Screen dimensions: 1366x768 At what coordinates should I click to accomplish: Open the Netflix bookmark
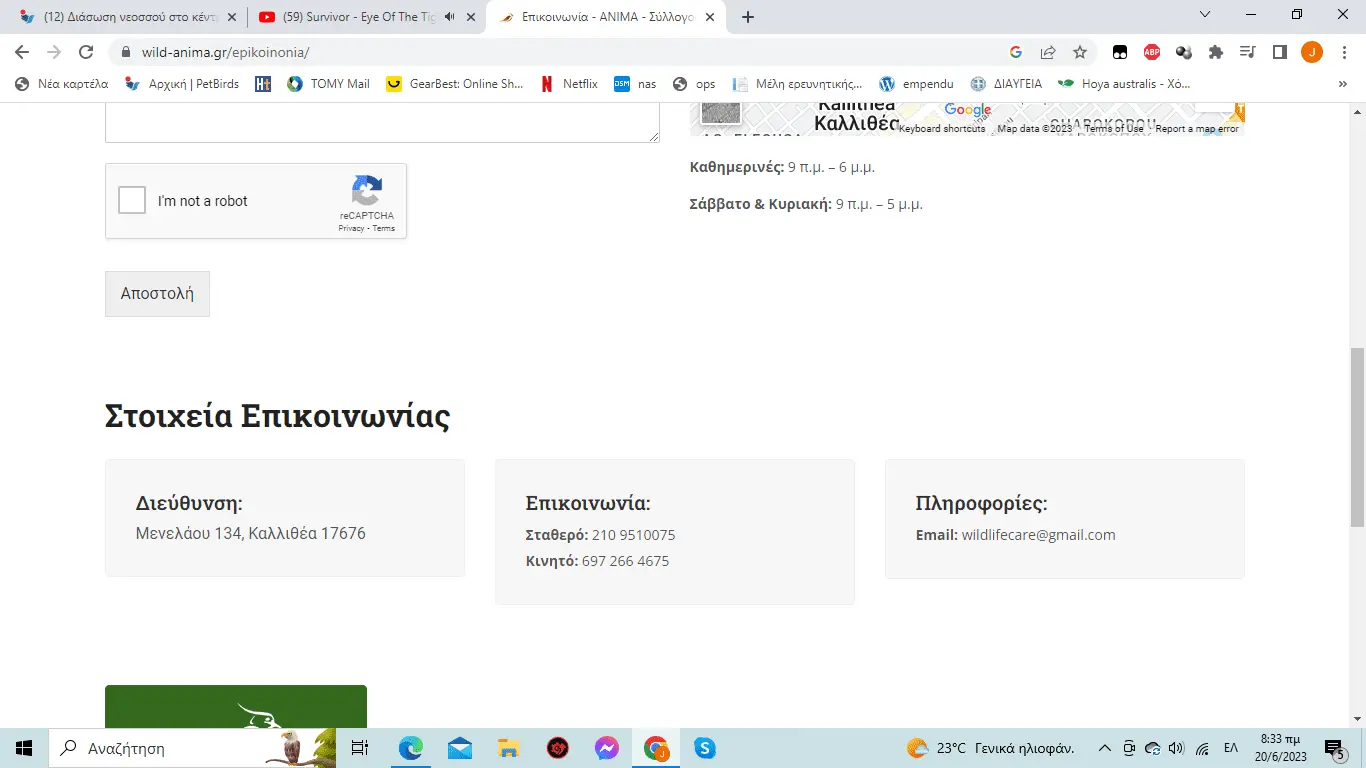pos(569,84)
